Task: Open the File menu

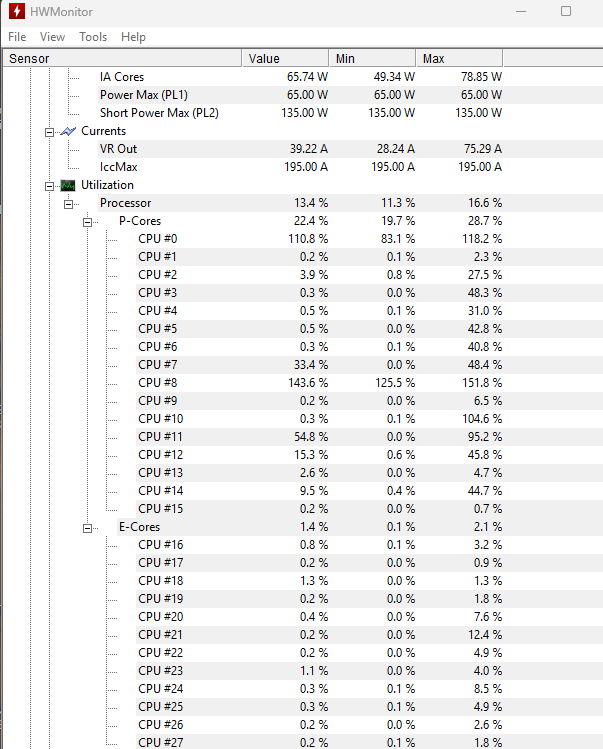Action: 17,37
